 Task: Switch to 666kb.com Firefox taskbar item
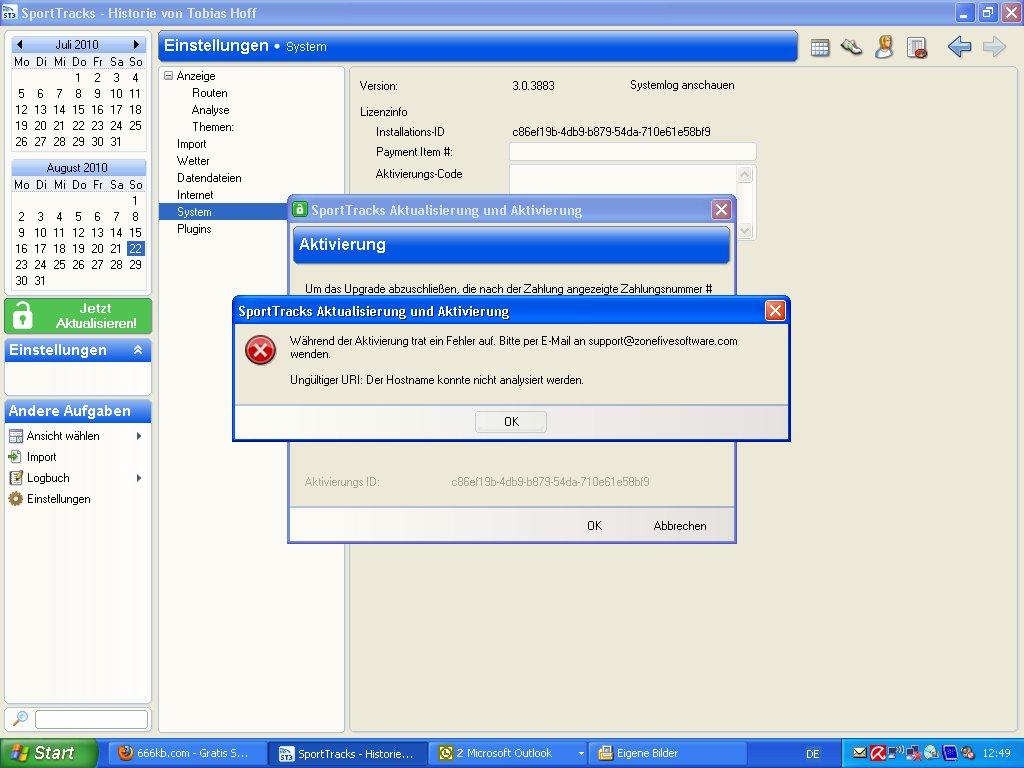coord(185,754)
